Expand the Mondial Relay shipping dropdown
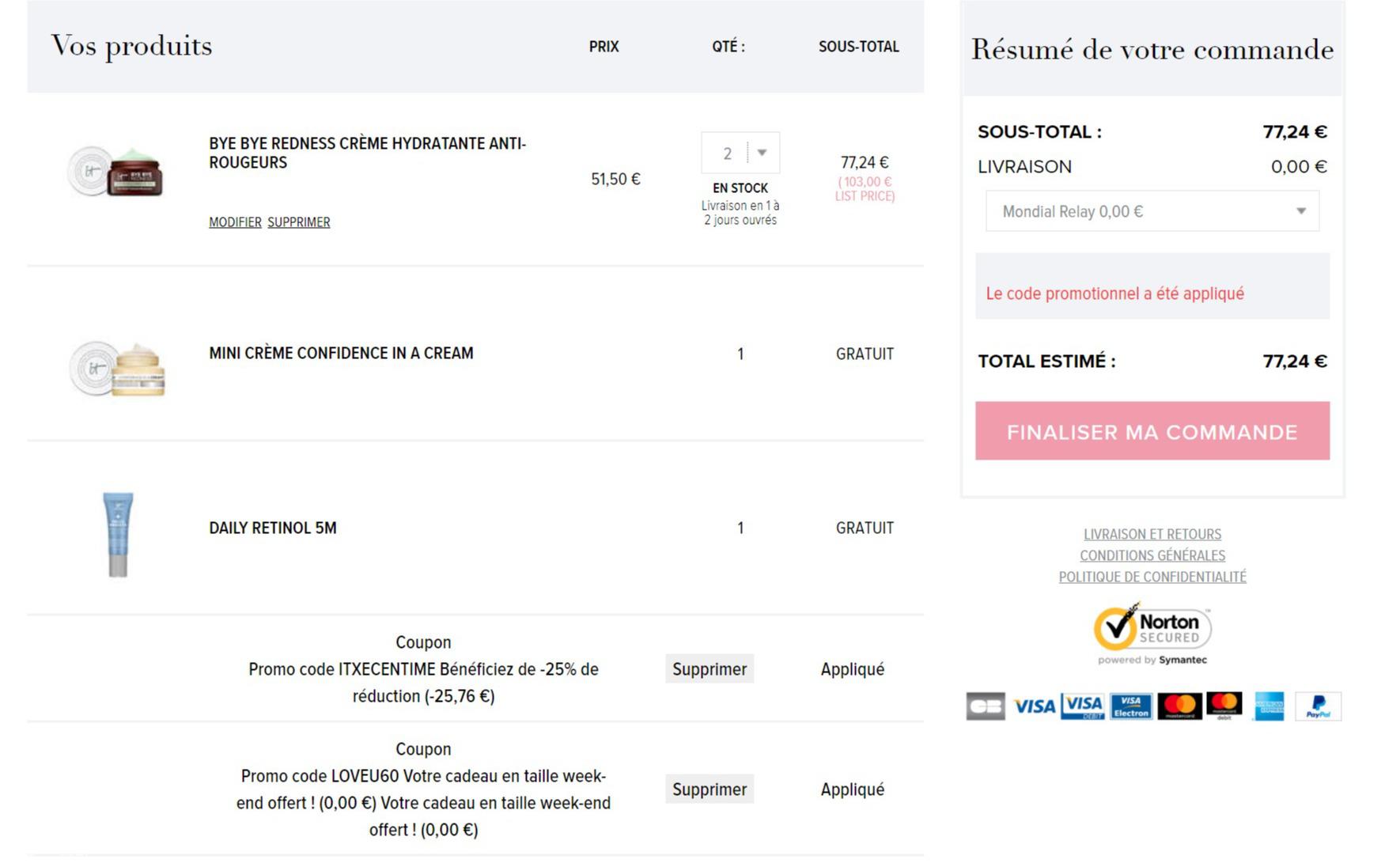The width and height of the screenshot is (1400, 867). click(x=1152, y=211)
